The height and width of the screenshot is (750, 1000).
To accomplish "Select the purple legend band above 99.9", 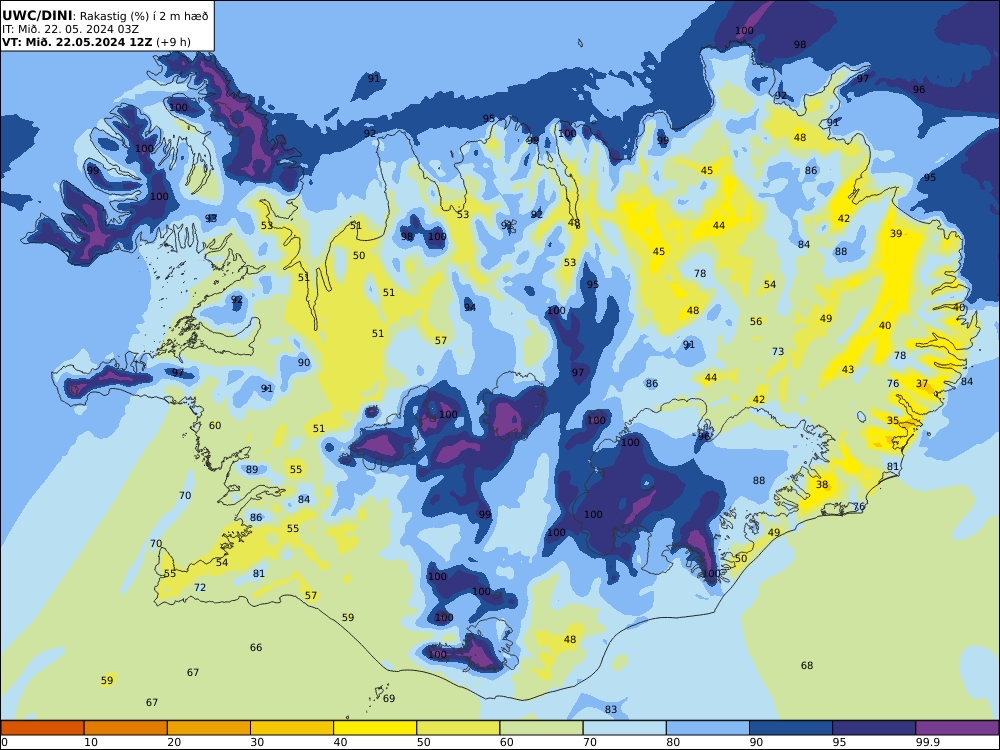I will 957,728.
